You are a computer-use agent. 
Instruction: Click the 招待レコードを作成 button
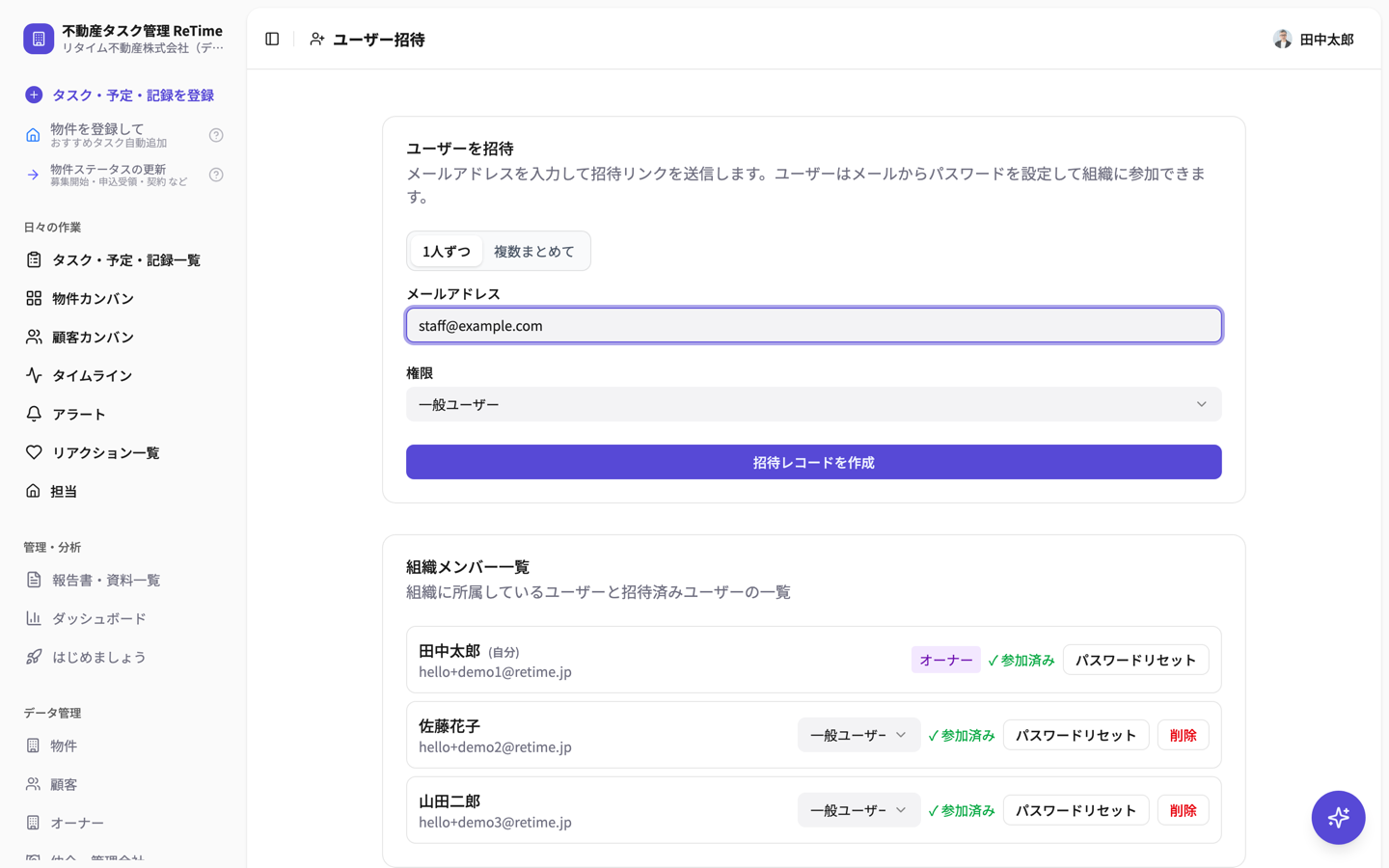click(x=813, y=462)
